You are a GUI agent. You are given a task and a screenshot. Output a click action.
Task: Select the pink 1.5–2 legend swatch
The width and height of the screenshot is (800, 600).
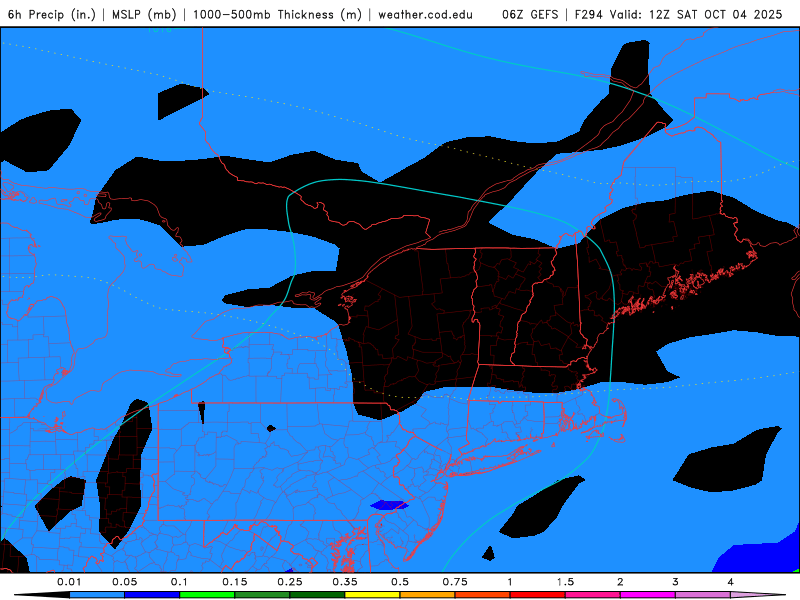(x=593, y=595)
